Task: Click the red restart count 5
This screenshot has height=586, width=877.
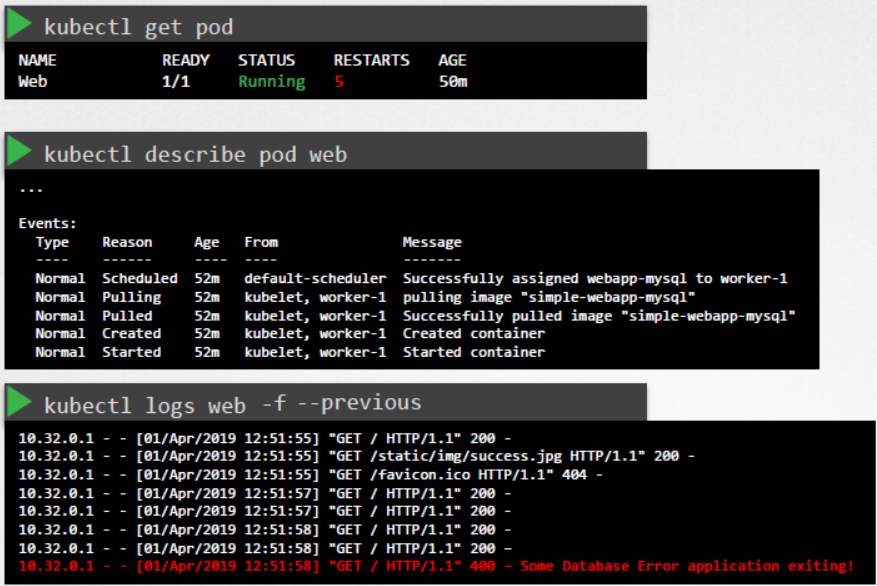Action: 339,81
